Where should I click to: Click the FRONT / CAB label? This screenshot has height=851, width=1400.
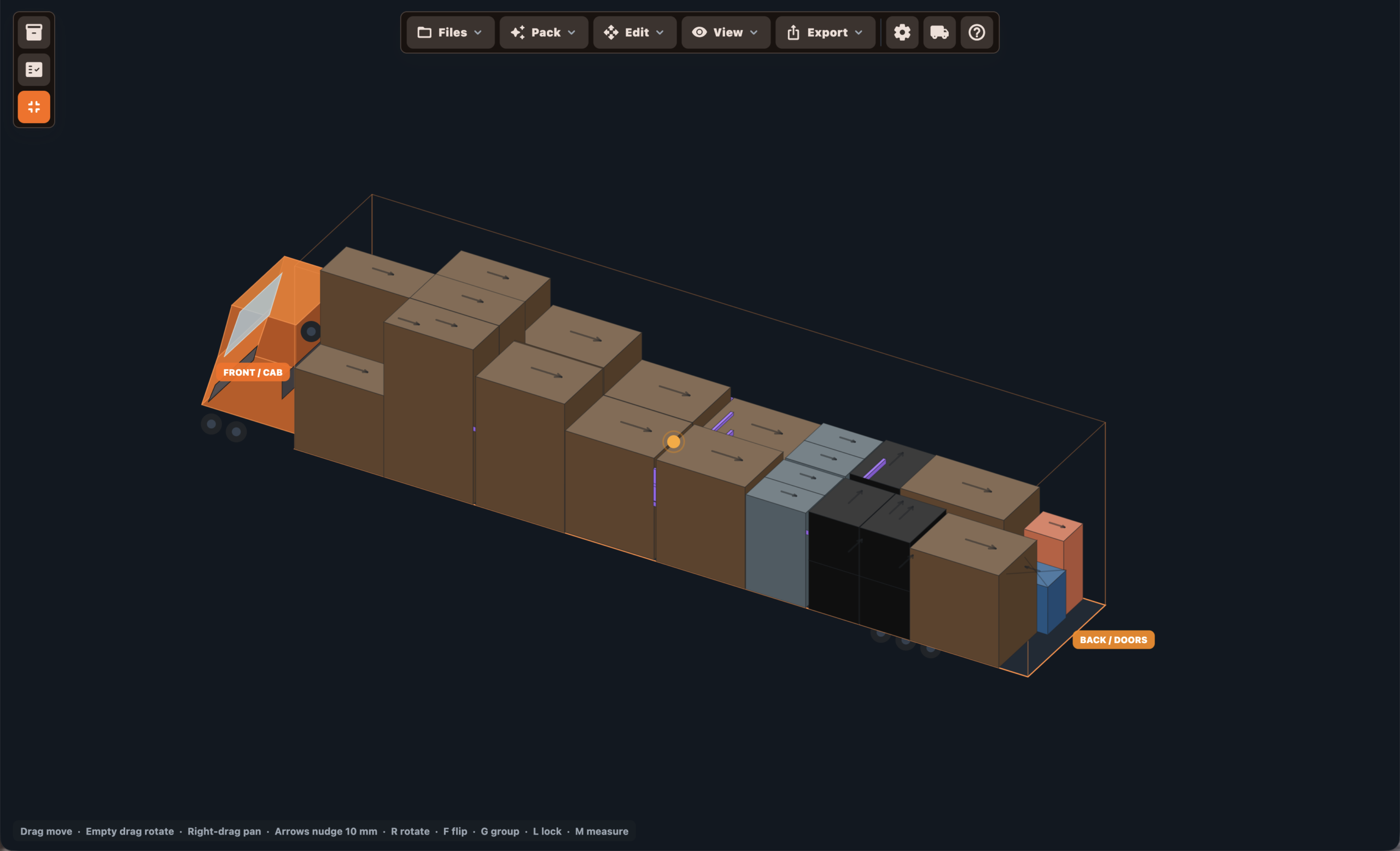pyautogui.click(x=253, y=372)
